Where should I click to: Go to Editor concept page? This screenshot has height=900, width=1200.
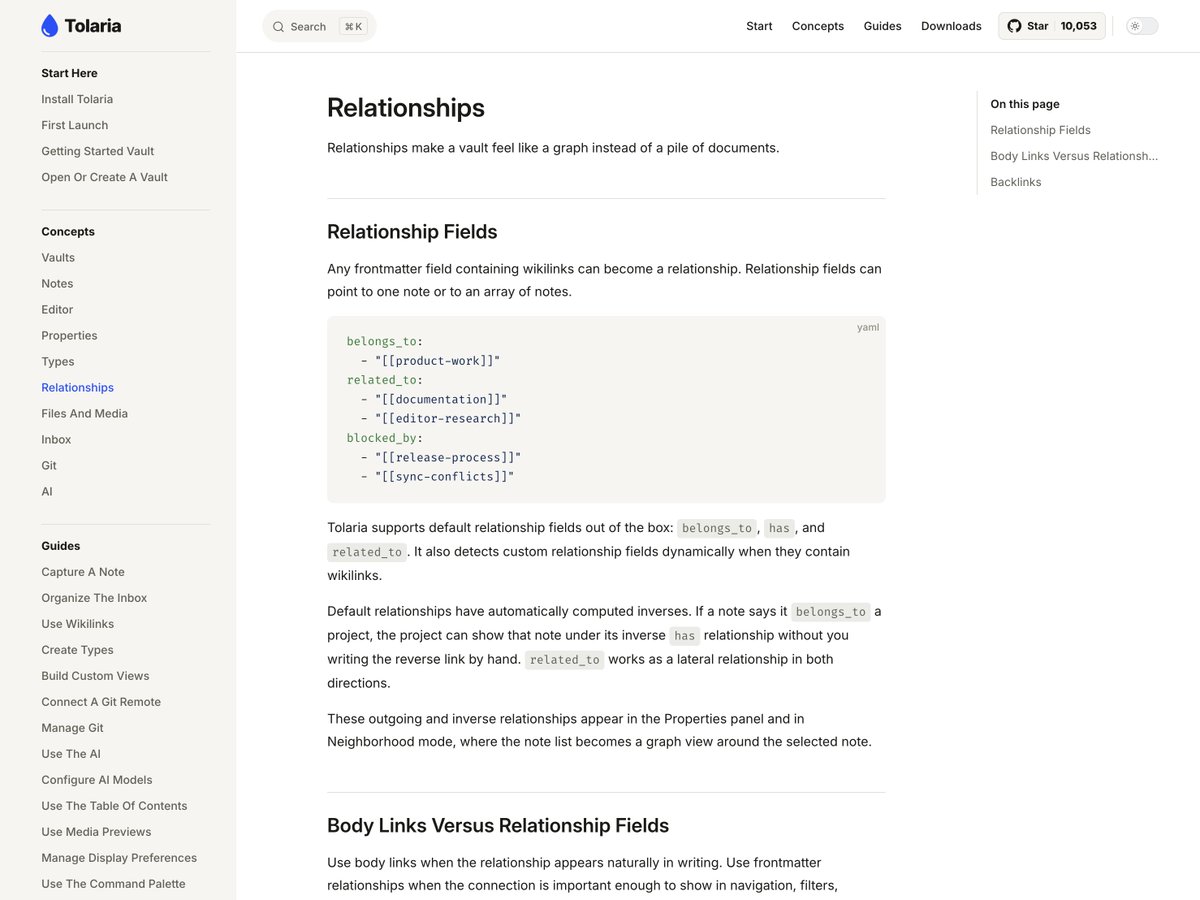pos(57,309)
